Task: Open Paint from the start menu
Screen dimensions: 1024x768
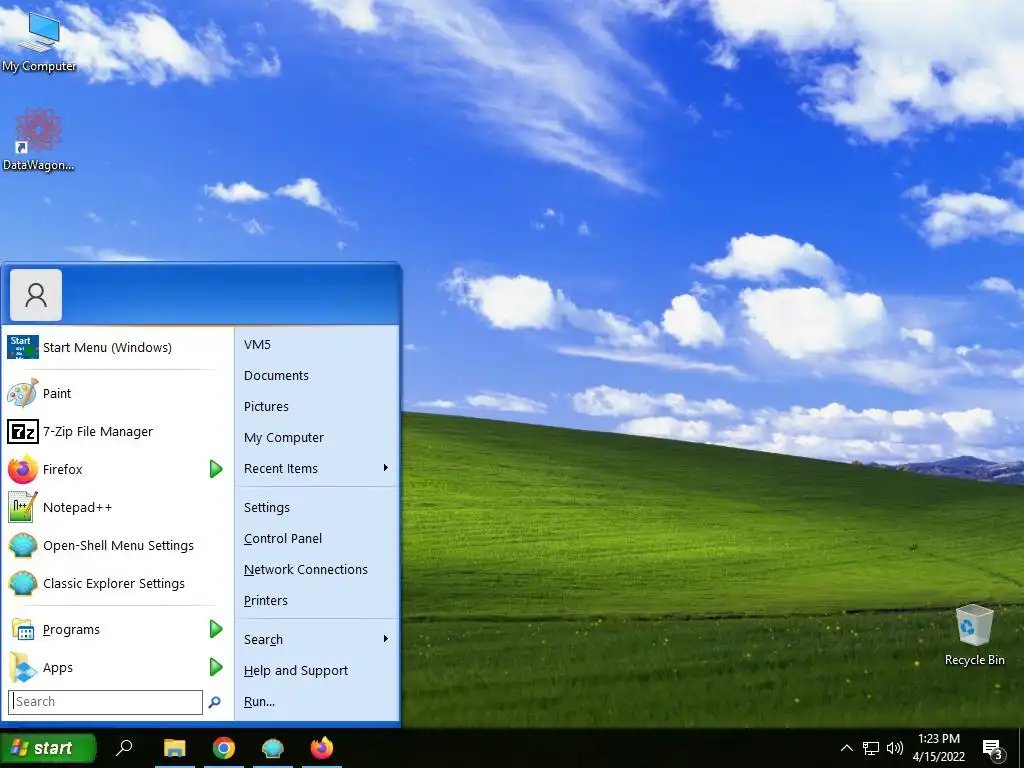Action: click(x=118, y=393)
